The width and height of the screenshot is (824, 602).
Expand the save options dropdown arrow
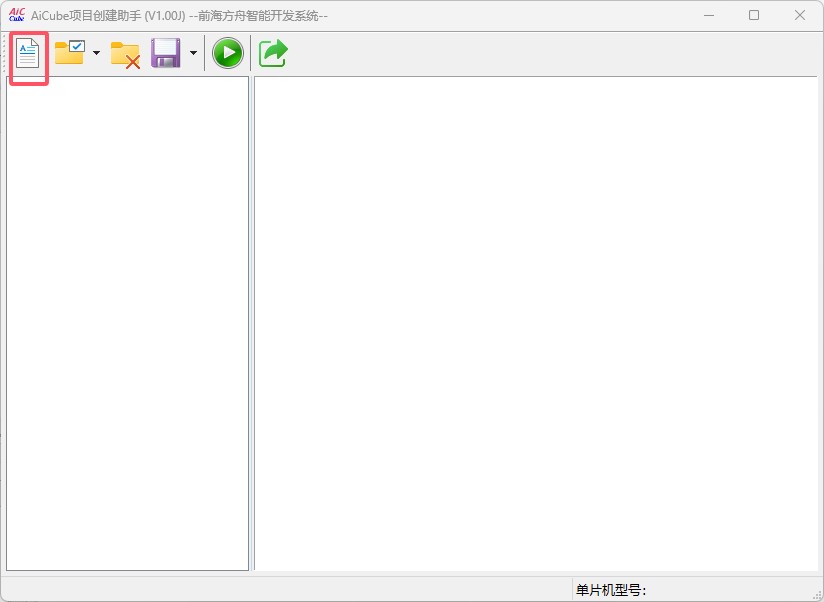pos(193,53)
